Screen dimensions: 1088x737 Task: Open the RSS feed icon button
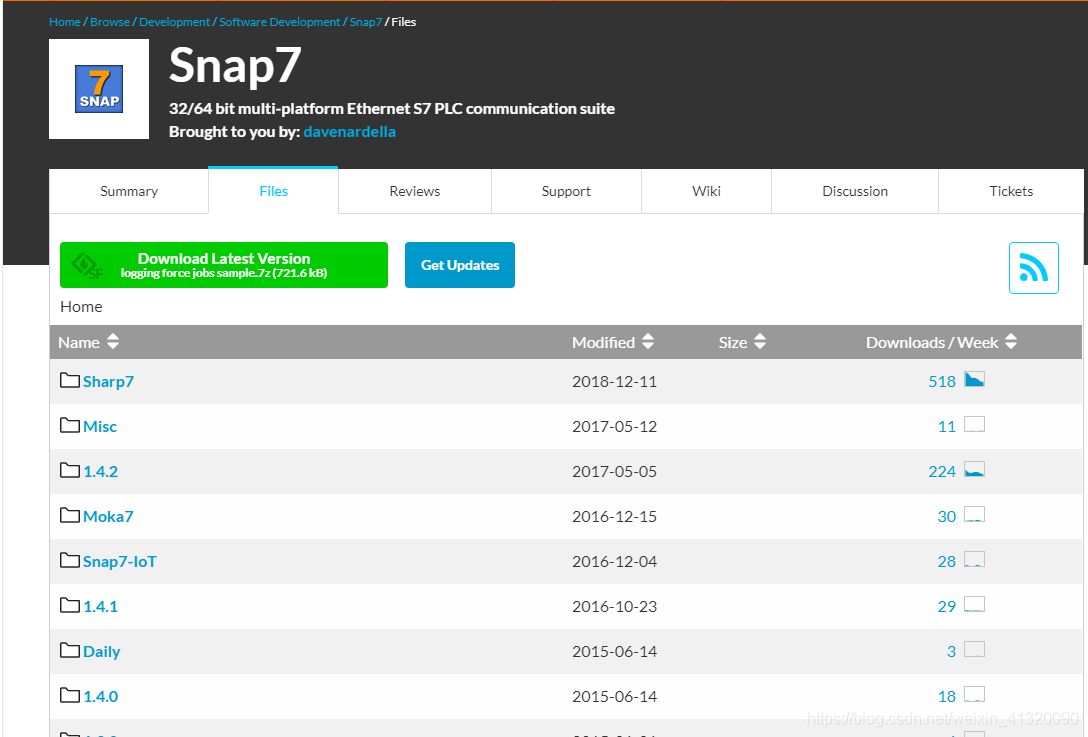(1033, 268)
